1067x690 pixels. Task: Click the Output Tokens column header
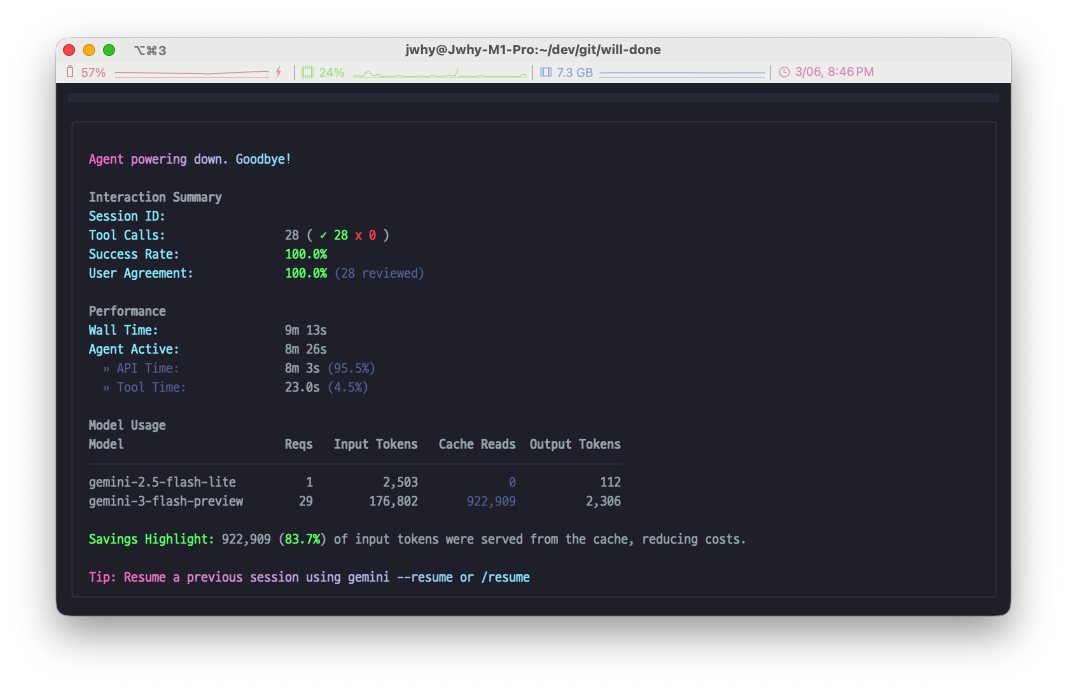[x=575, y=445]
